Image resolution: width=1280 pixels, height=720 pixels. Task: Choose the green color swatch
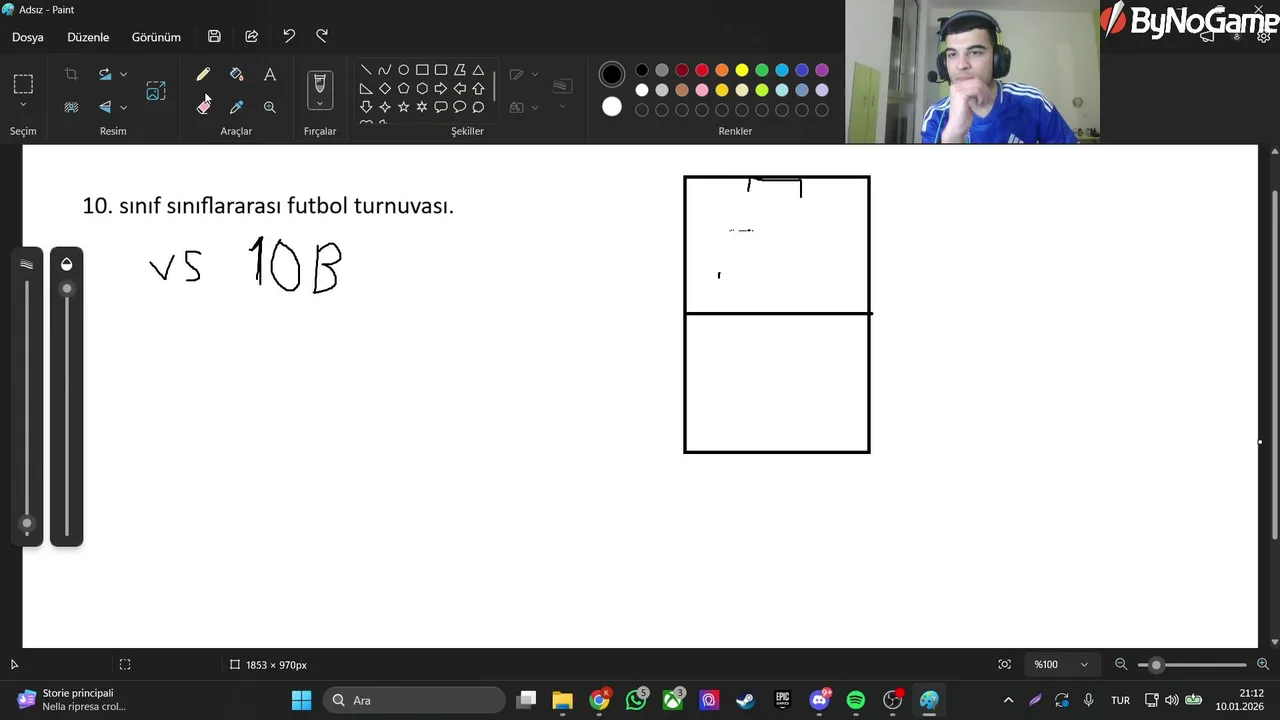(762, 70)
